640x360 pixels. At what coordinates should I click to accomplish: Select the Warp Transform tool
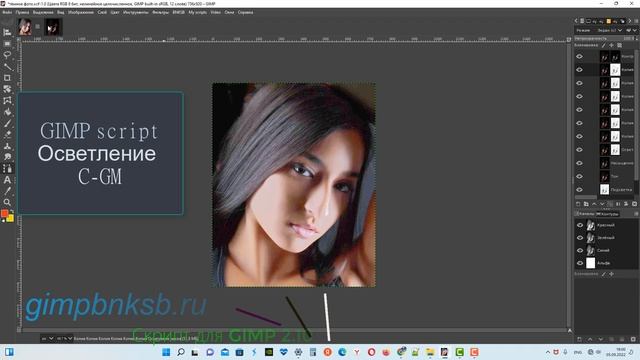tap(7, 100)
